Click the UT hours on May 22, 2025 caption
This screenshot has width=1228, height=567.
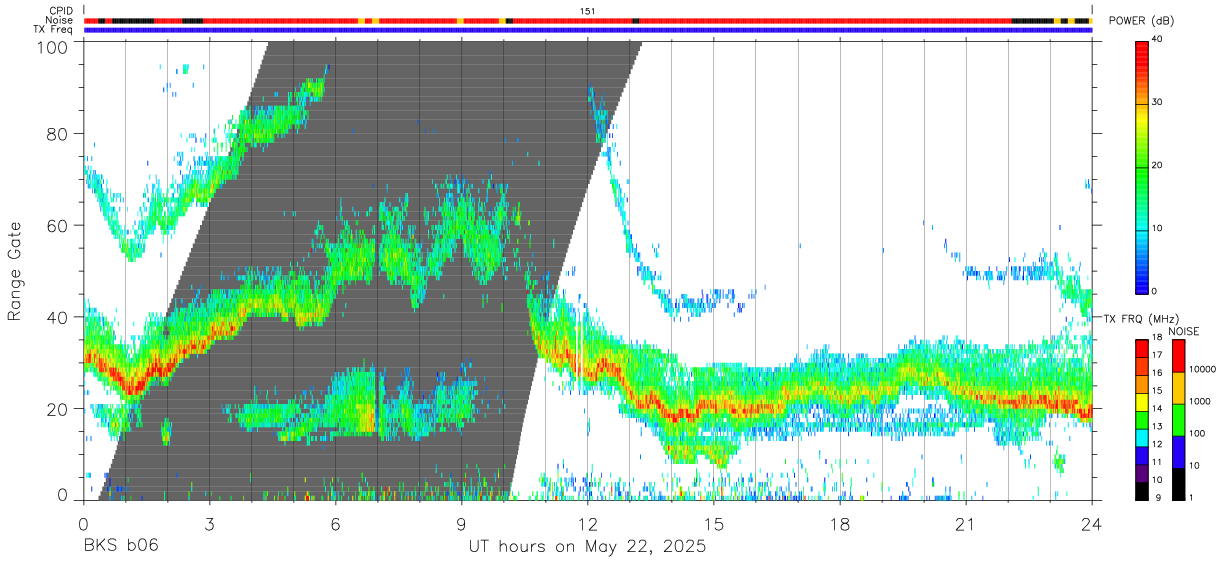coord(587,546)
